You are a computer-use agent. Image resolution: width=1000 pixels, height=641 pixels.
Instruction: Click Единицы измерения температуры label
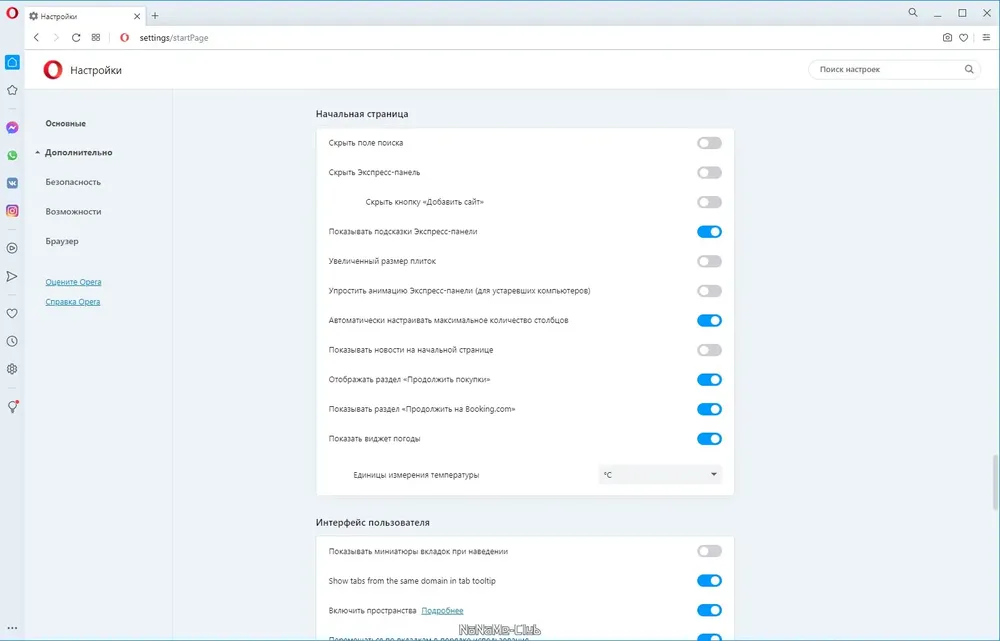416,475
